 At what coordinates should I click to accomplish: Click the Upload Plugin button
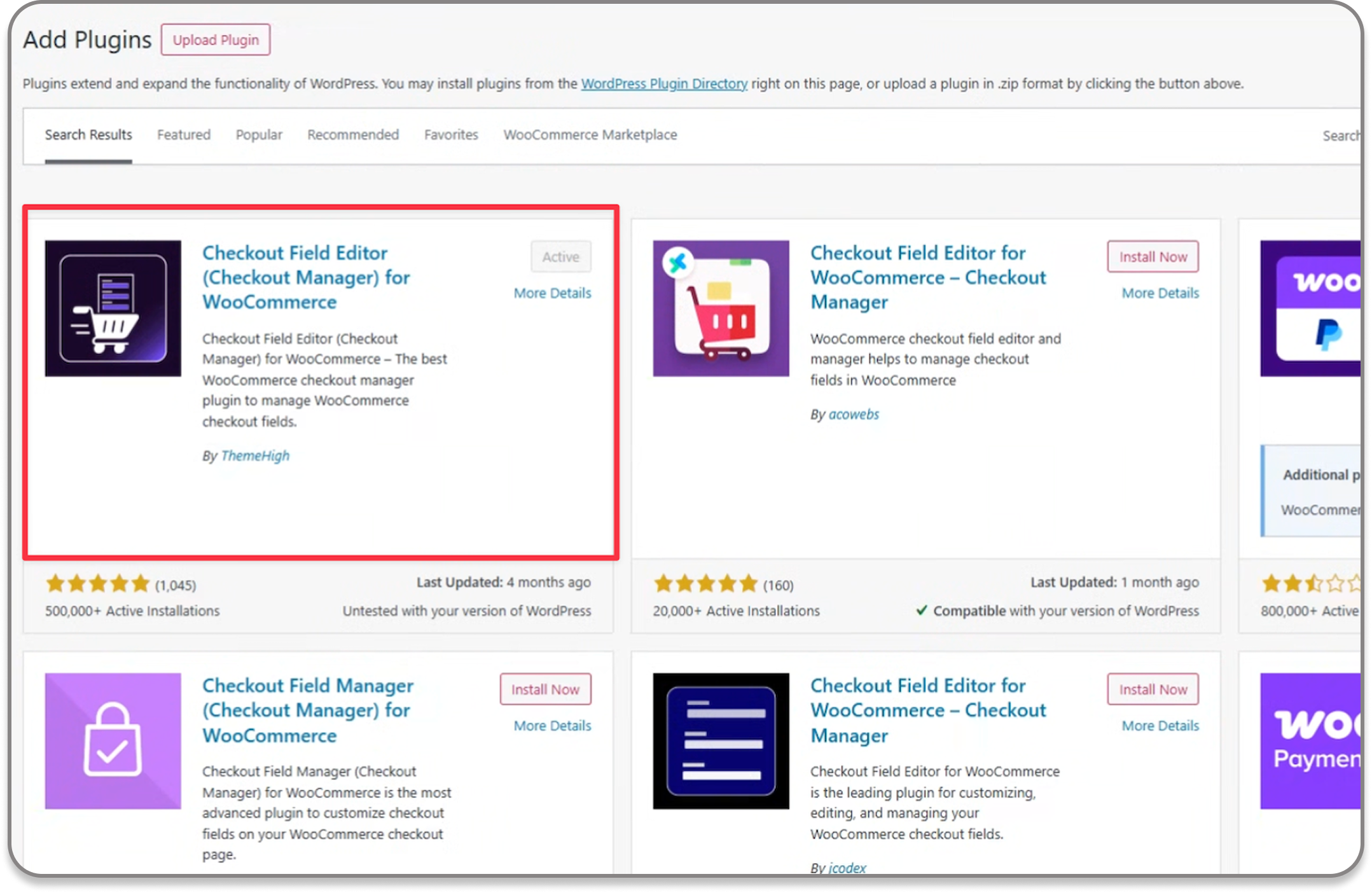tap(215, 39)
